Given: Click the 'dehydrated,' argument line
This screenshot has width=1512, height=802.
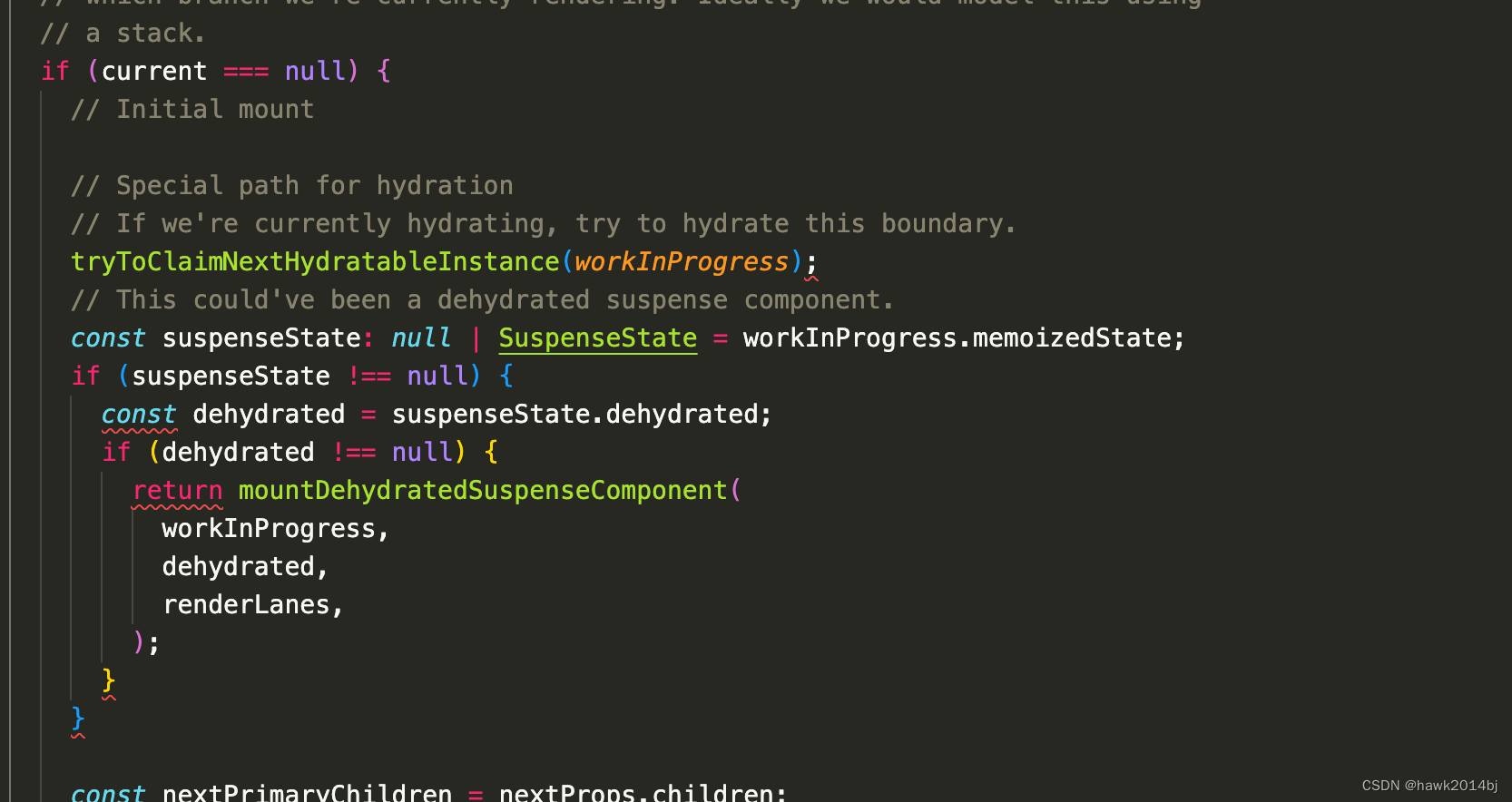Looking at the screenshot, I should coord(245,567).
